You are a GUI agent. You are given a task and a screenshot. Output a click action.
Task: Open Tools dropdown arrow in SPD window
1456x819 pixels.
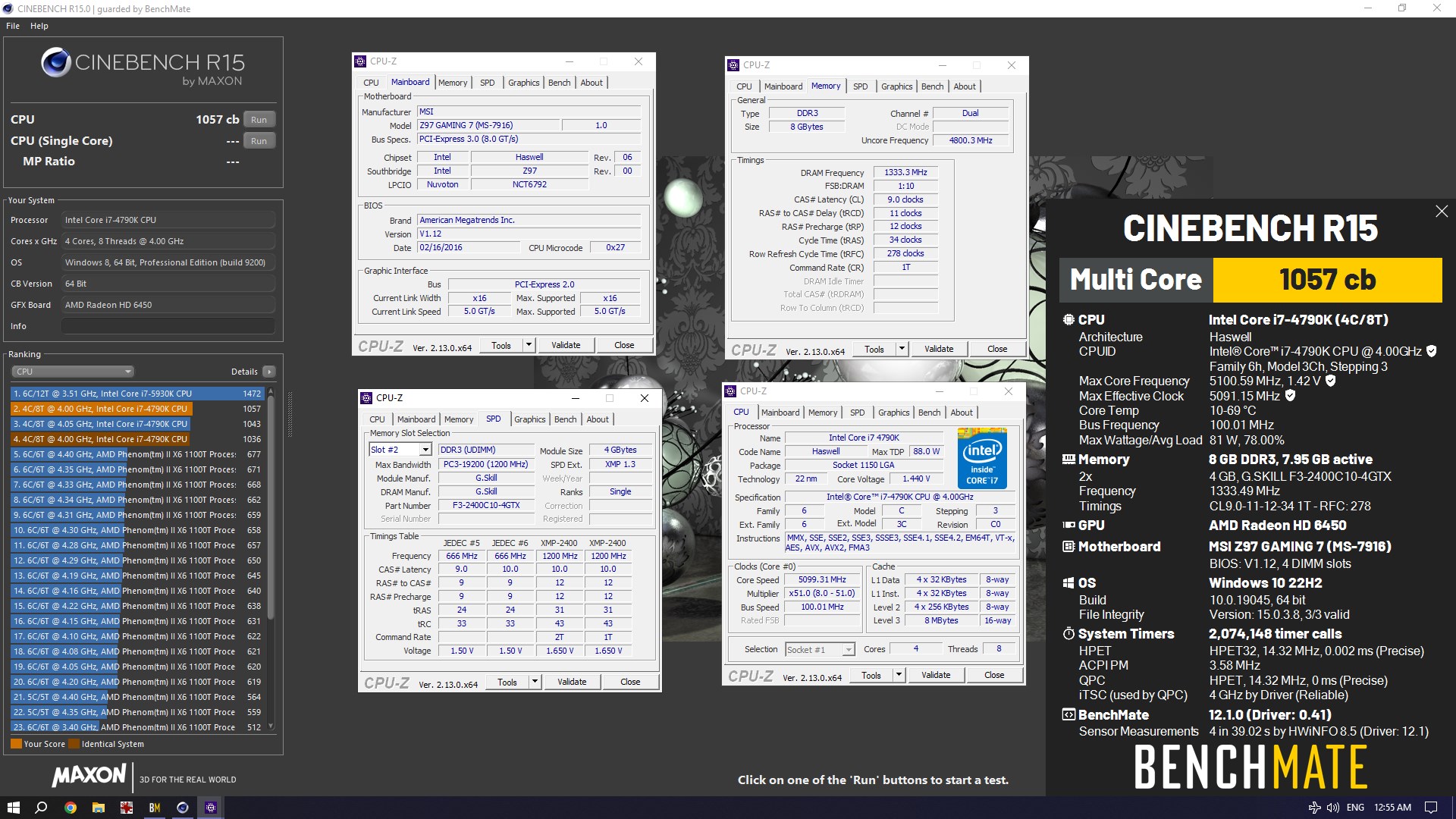tap(535, 682)
